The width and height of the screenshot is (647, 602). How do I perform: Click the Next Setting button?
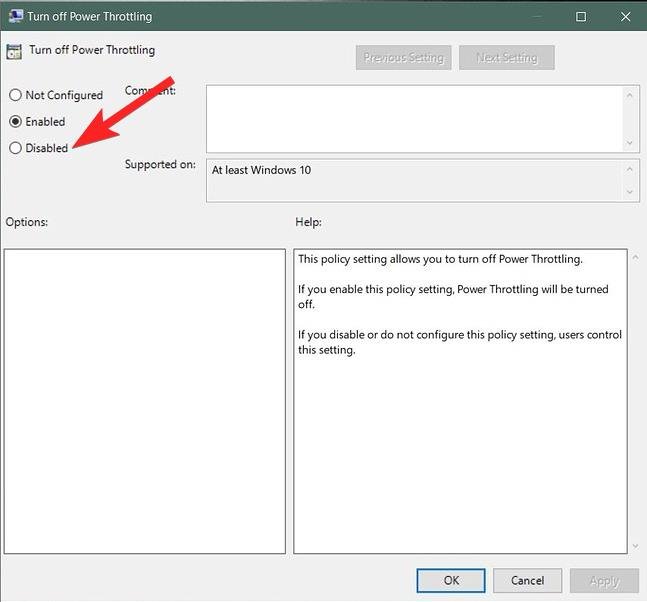coord(507,58)
